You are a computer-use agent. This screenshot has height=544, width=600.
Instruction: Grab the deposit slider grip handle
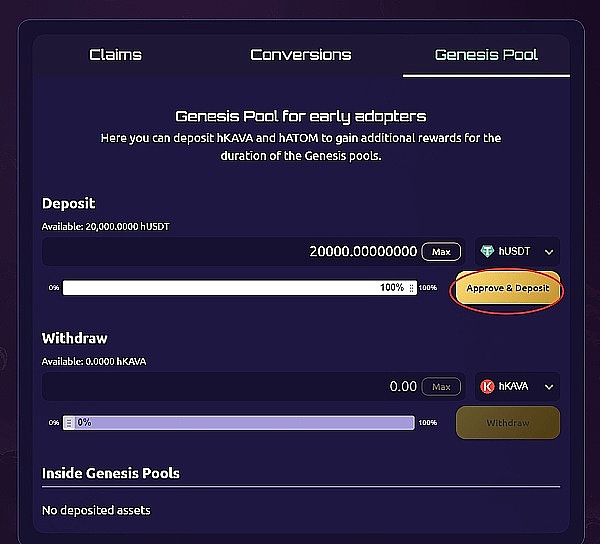click(x=412, y=288)
